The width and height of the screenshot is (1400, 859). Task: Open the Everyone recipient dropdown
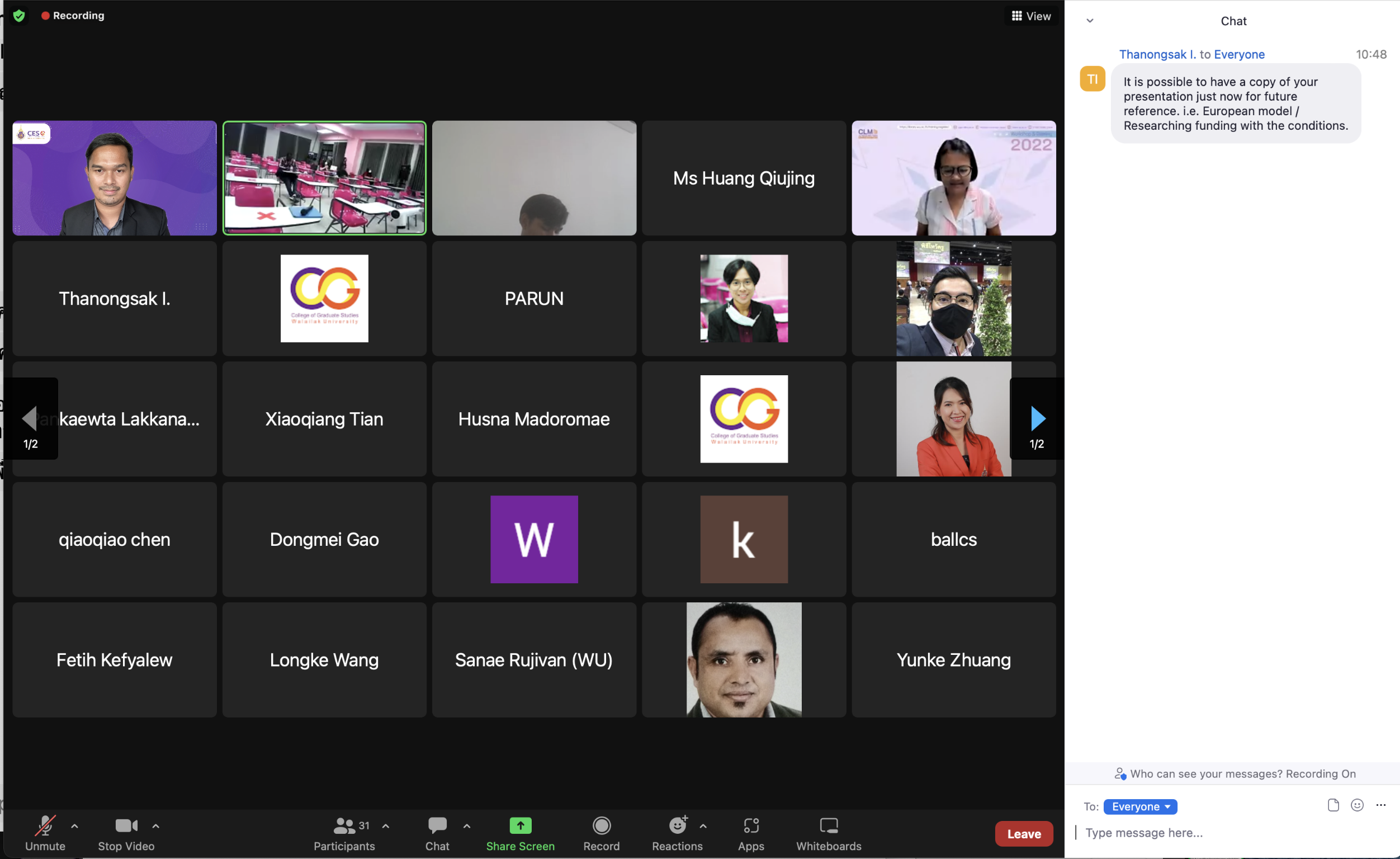[1140, 806]
